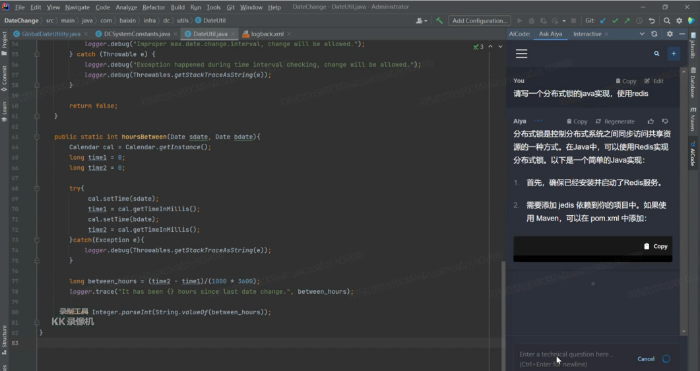
Task: Open Search Everywhere magnifier in toolbar
Action: [667, 21]
